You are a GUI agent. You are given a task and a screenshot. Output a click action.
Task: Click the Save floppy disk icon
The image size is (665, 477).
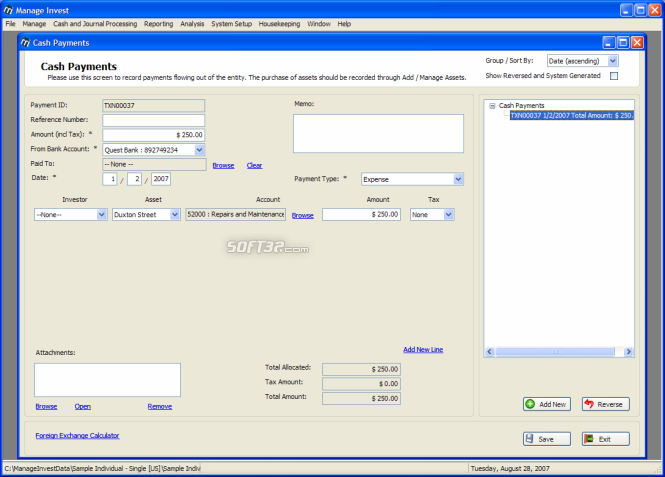(x=529, y=439)
